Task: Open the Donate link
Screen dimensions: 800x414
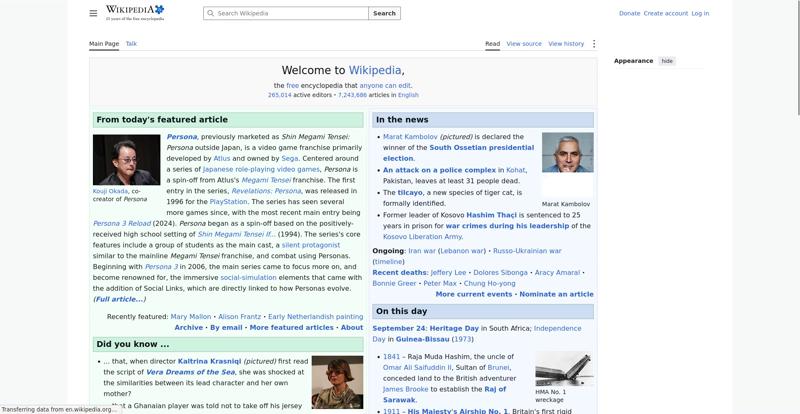Action: click(x=630, y=13)
